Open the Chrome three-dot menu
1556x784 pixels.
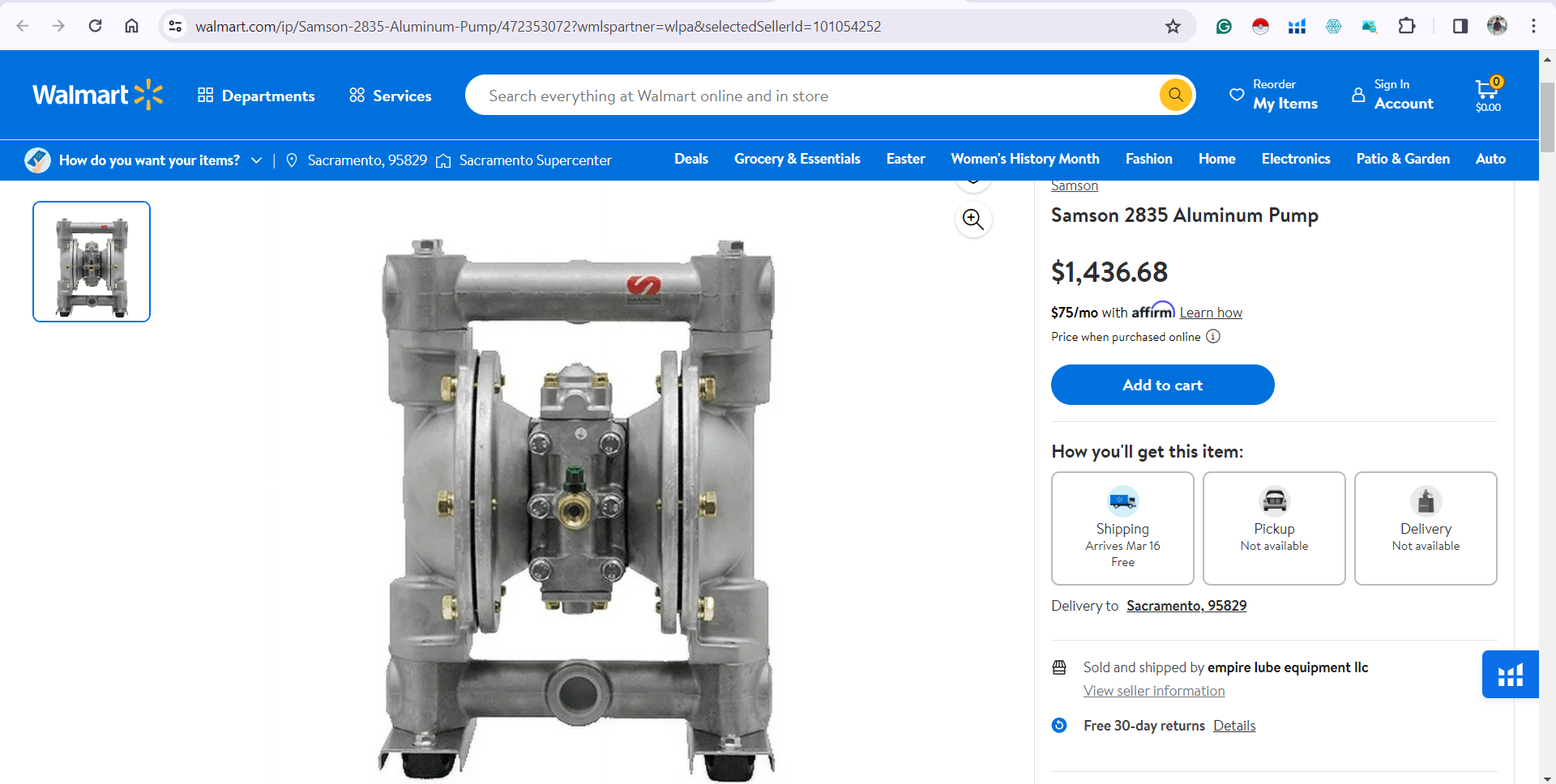coord(1533,26)
